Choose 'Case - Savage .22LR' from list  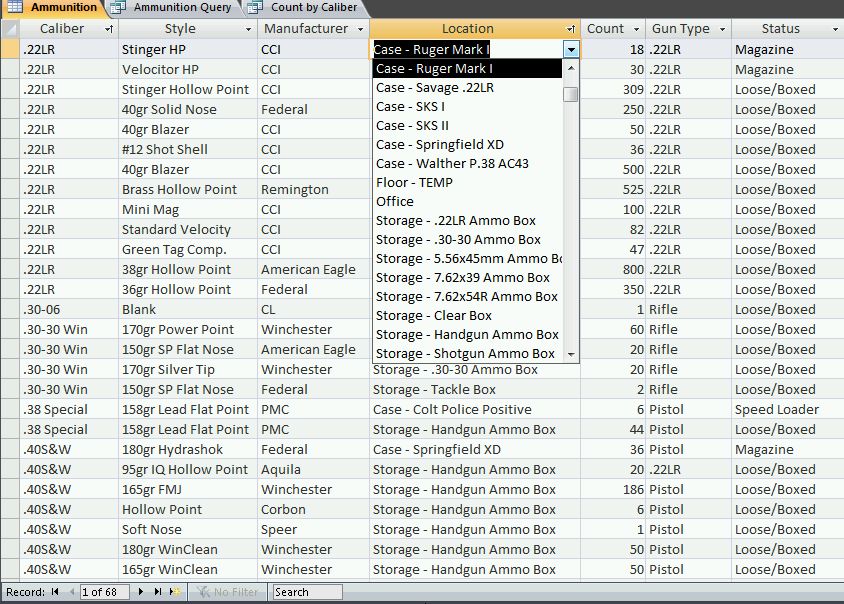click(x=435, y=87)
